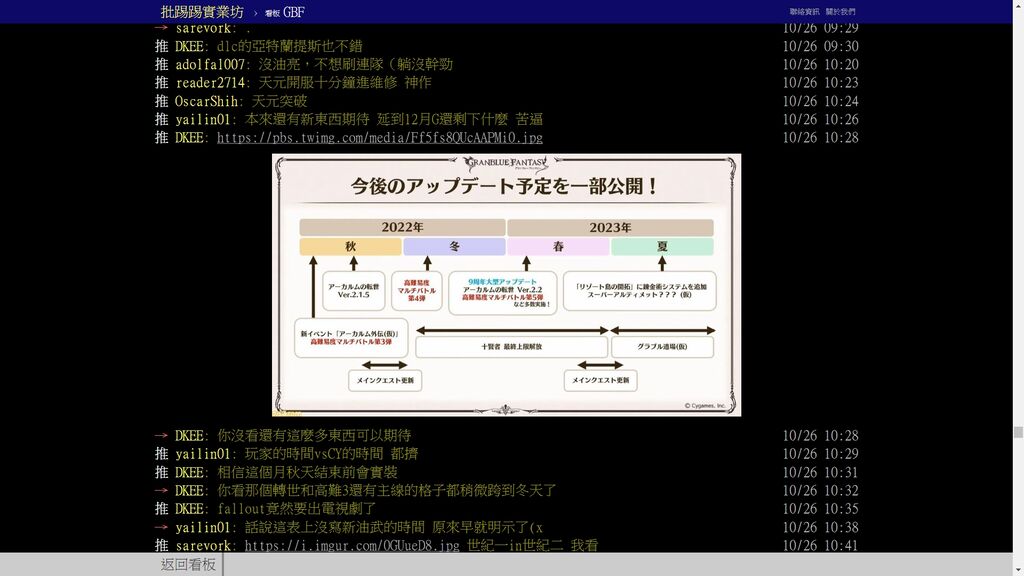Select username adolfal007

tap(209, 65)
